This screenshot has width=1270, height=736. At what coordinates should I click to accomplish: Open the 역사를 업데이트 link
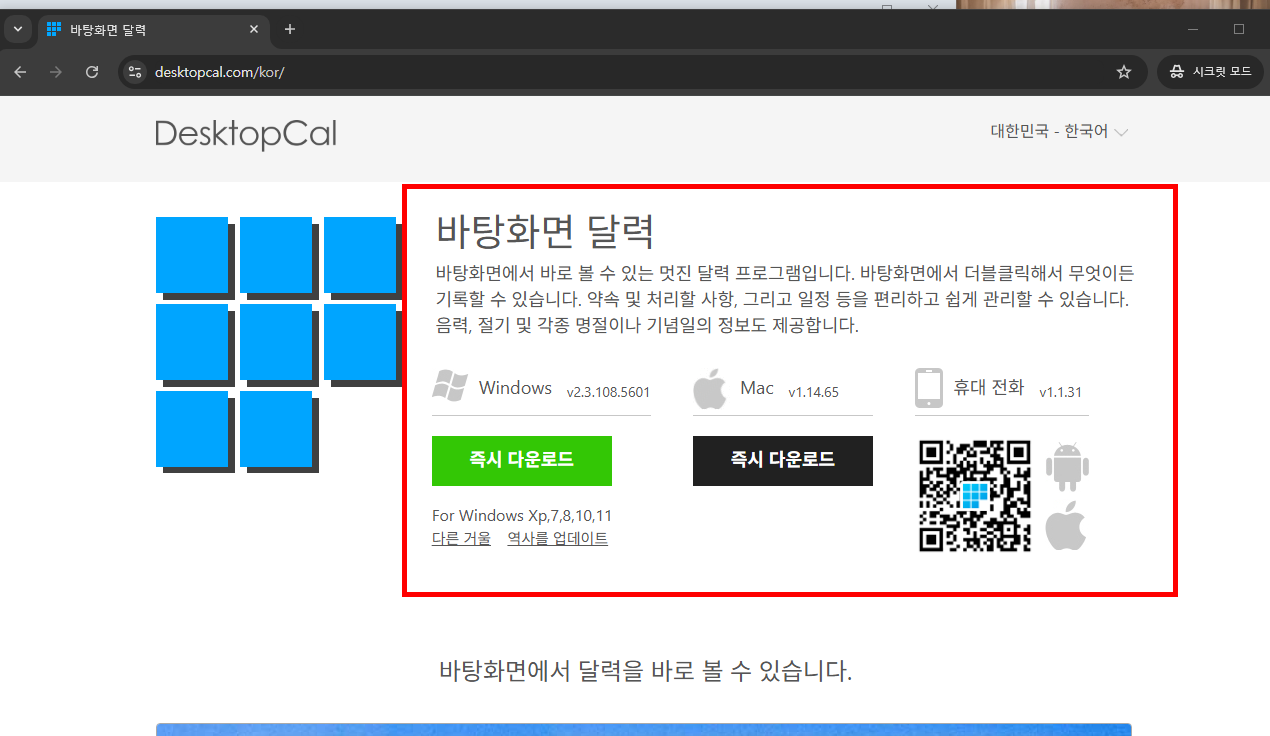tap(557, 539)
